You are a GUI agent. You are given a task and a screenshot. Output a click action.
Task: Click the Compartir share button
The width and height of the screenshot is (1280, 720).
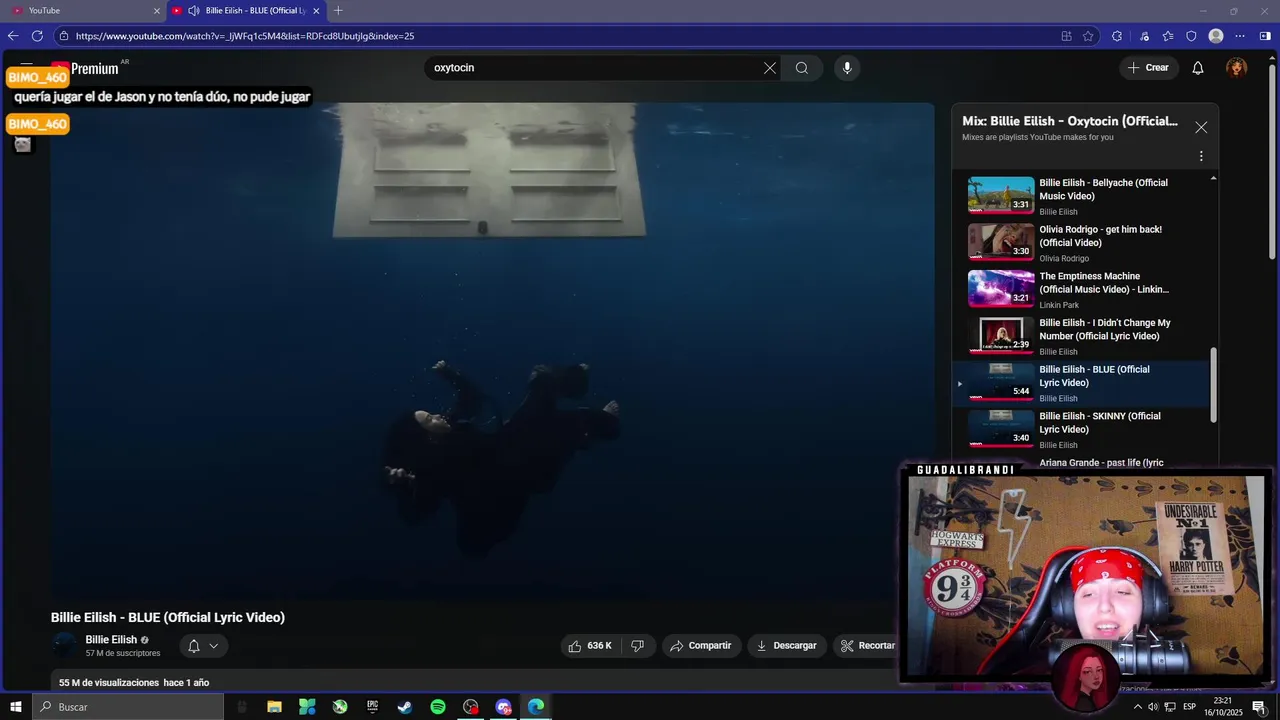click(701, 646)
